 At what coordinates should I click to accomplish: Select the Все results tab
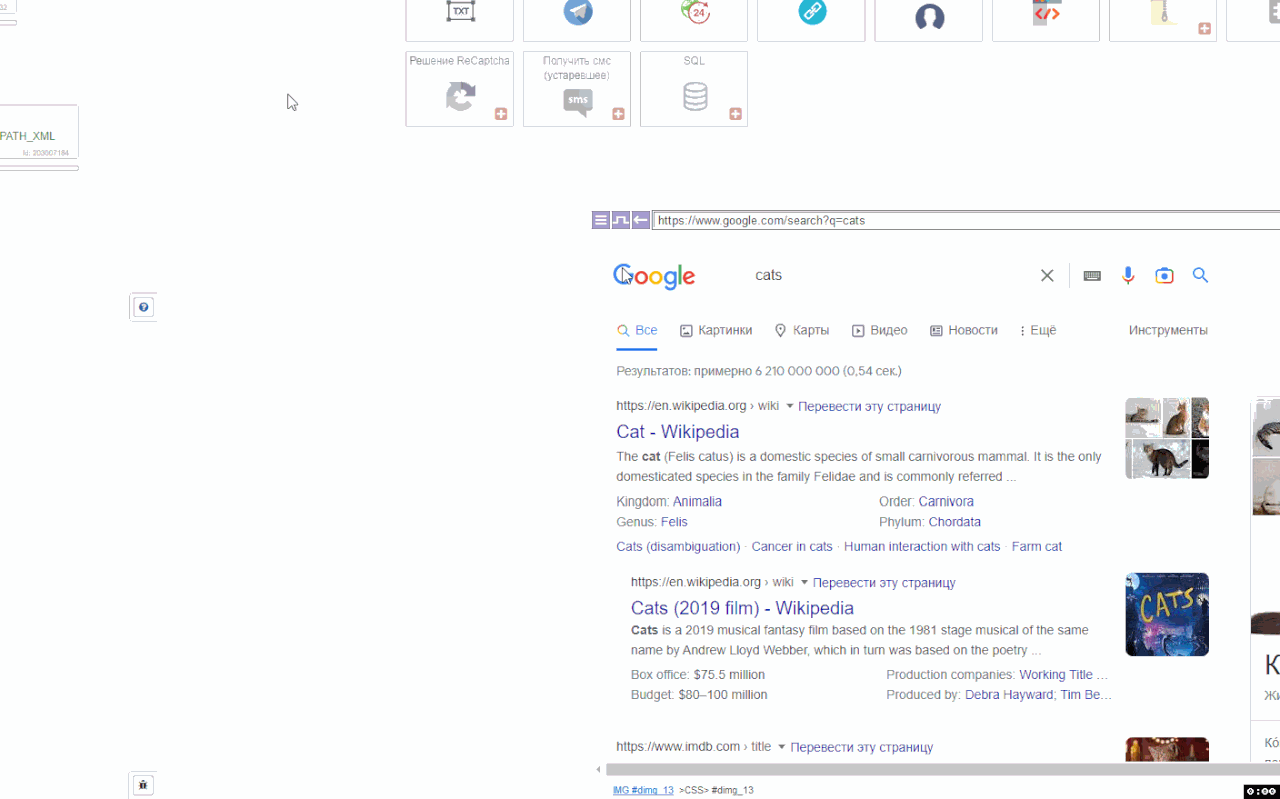click(637, 330)
